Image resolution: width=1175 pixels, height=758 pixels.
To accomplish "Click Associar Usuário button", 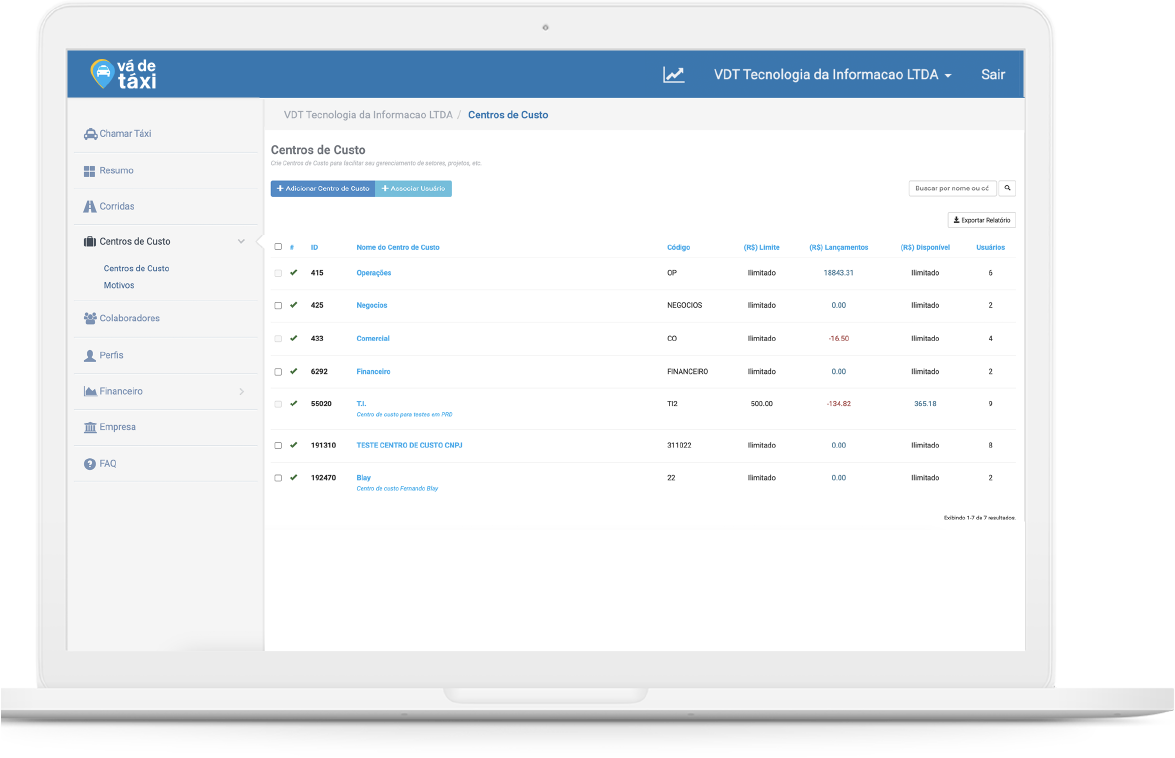I will pos(414,189).
